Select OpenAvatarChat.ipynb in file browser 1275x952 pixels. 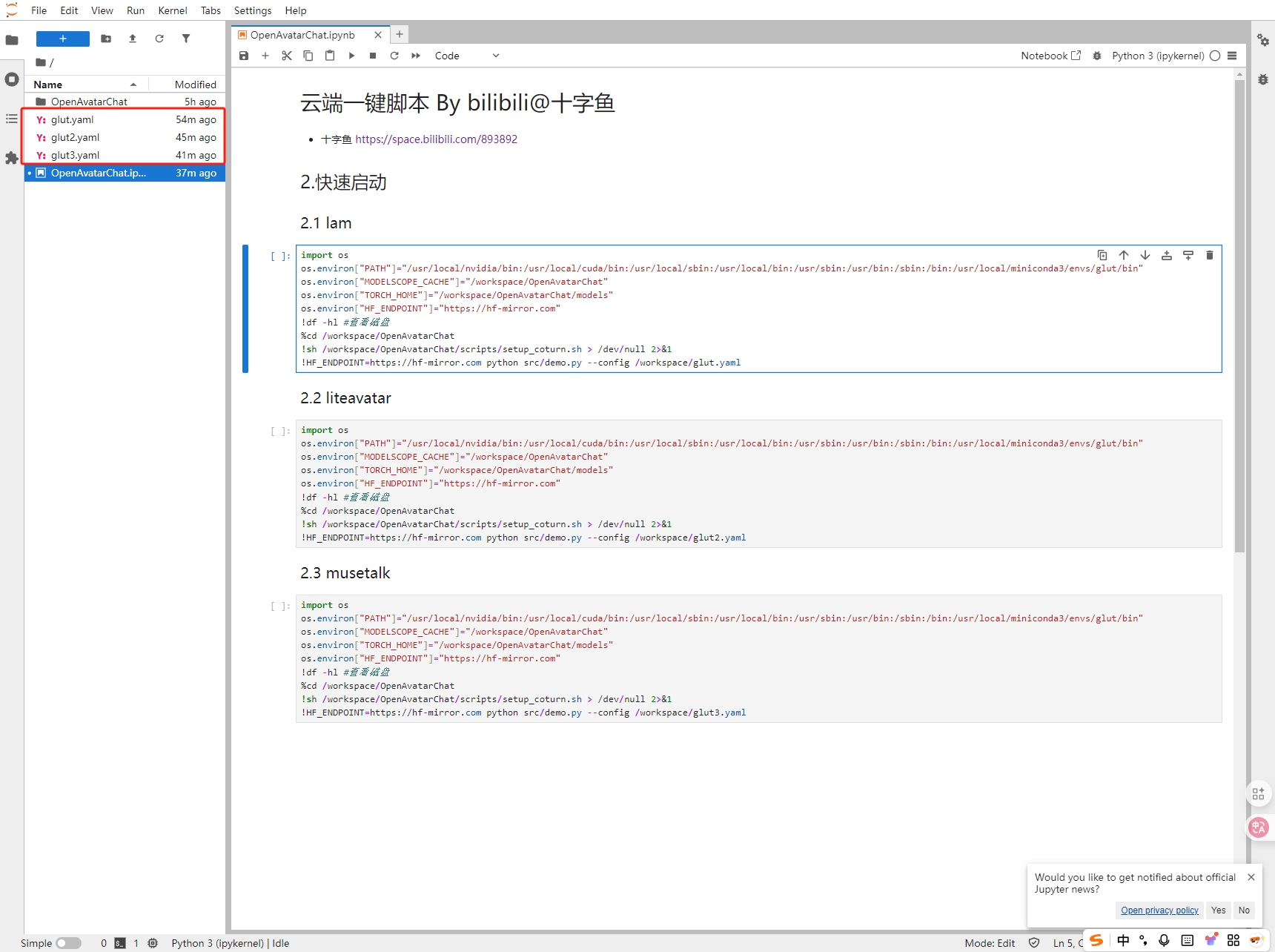(125, 173)
